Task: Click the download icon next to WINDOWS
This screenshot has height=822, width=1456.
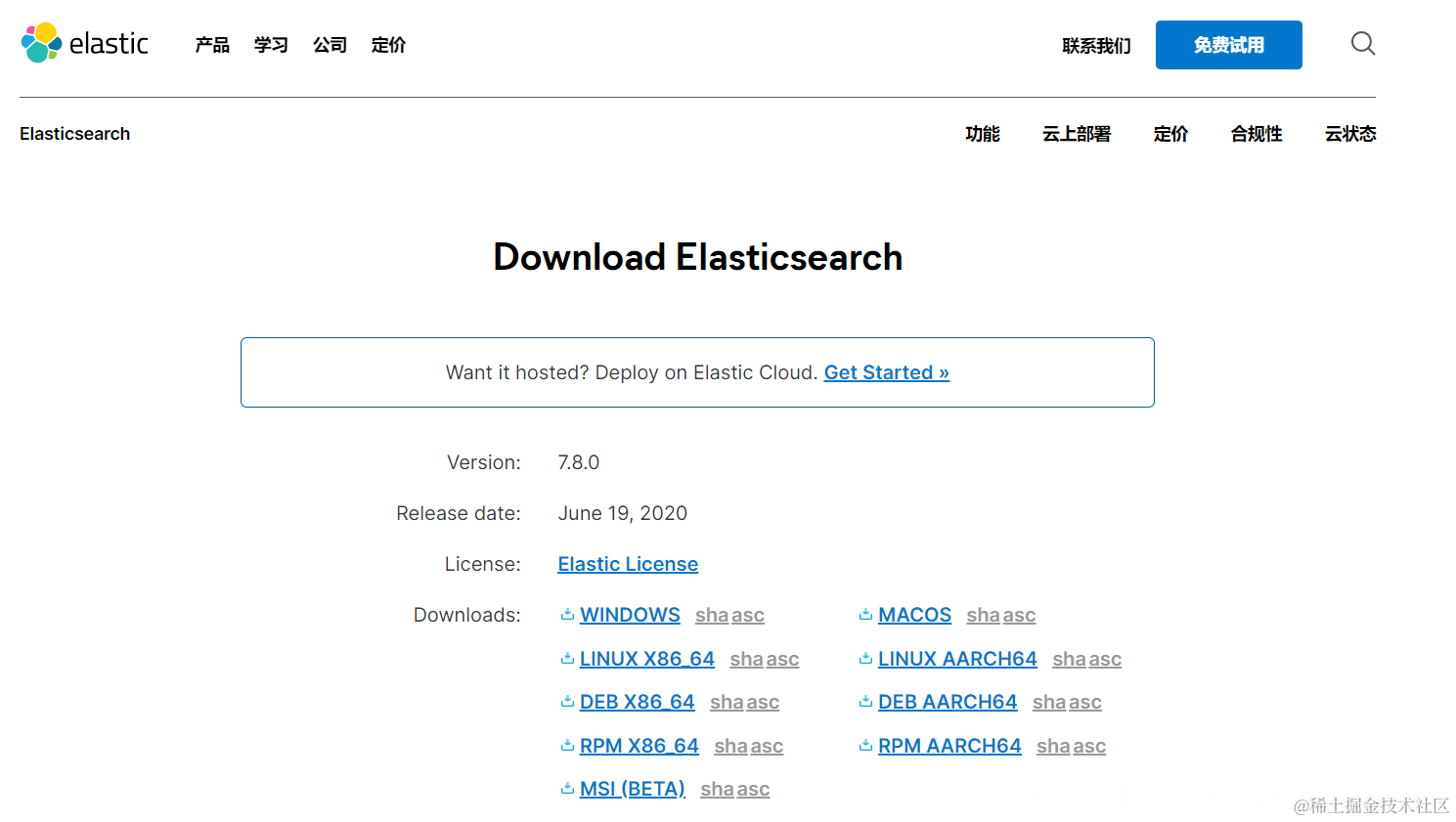Action: pyautogui.click(x=567, y=615)
